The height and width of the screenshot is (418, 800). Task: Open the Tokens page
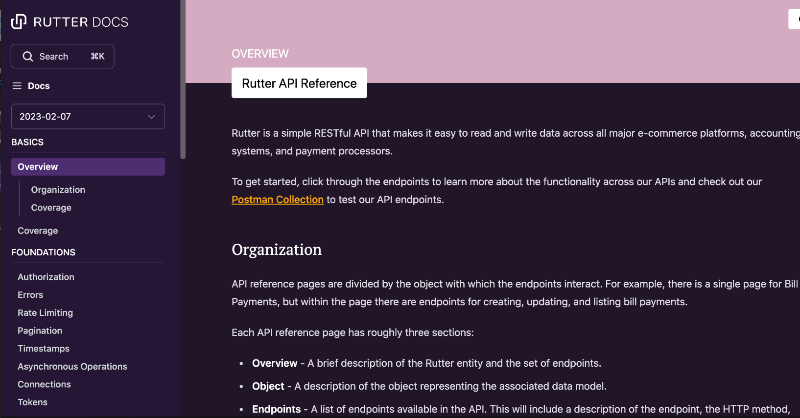click(x=32, y=402)
